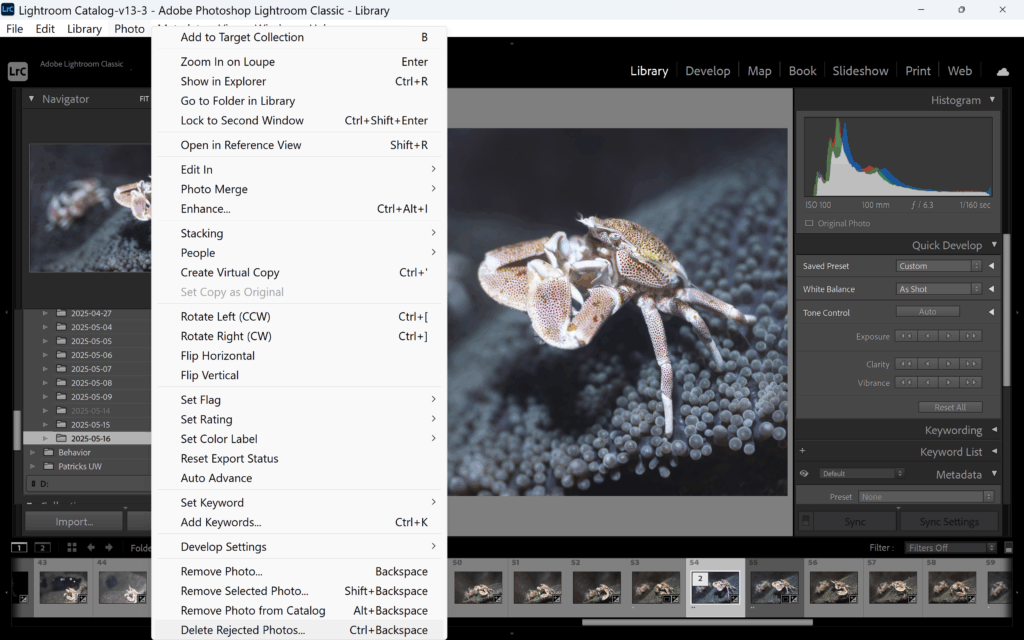Click the Sync Settings button

(949, 521)
